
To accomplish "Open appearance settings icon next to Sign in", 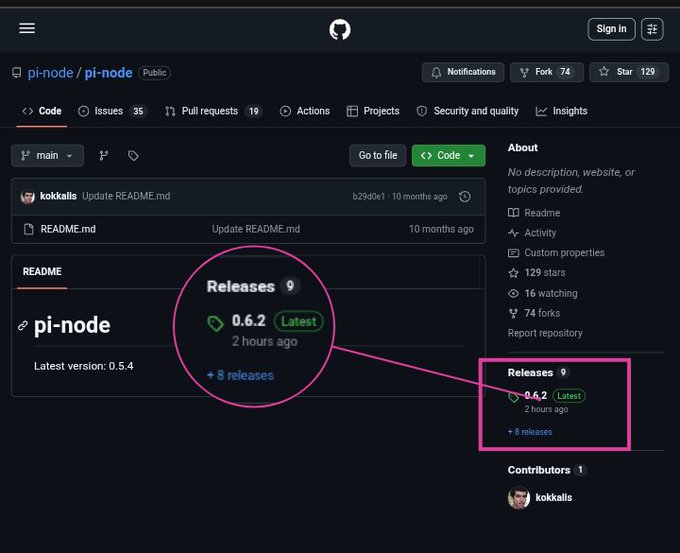I will click(652, 29).
